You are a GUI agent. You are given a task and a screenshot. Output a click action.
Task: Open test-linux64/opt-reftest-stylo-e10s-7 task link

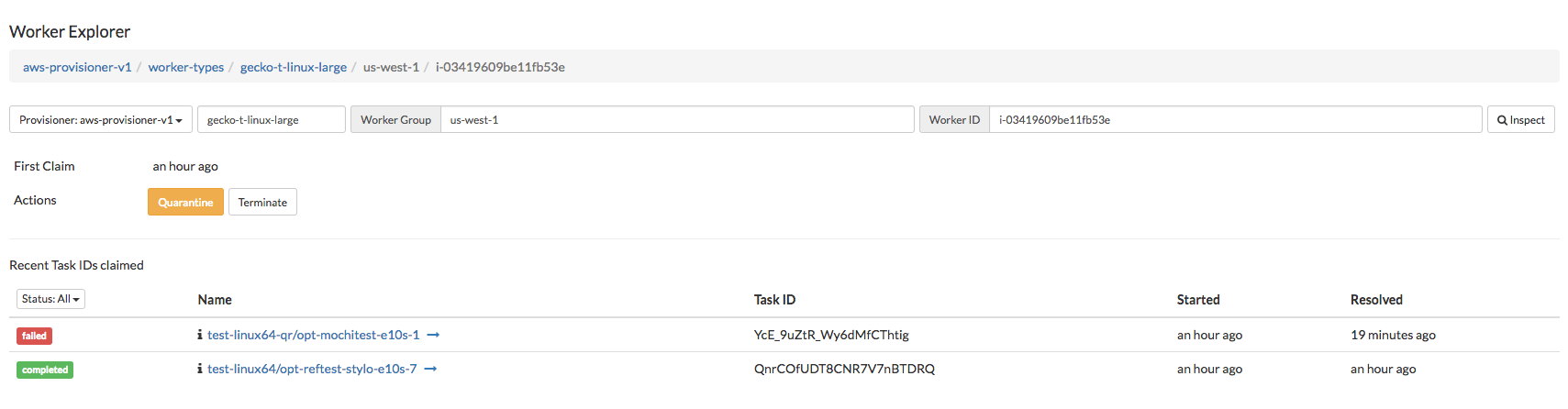coord(312,369)
